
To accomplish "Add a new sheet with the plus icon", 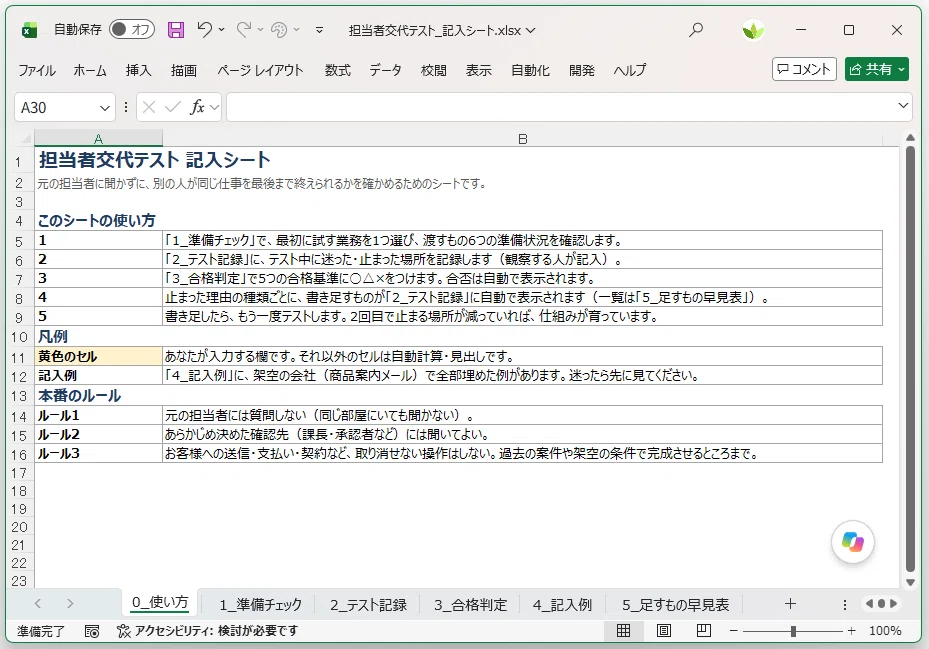I will (790, 603).
